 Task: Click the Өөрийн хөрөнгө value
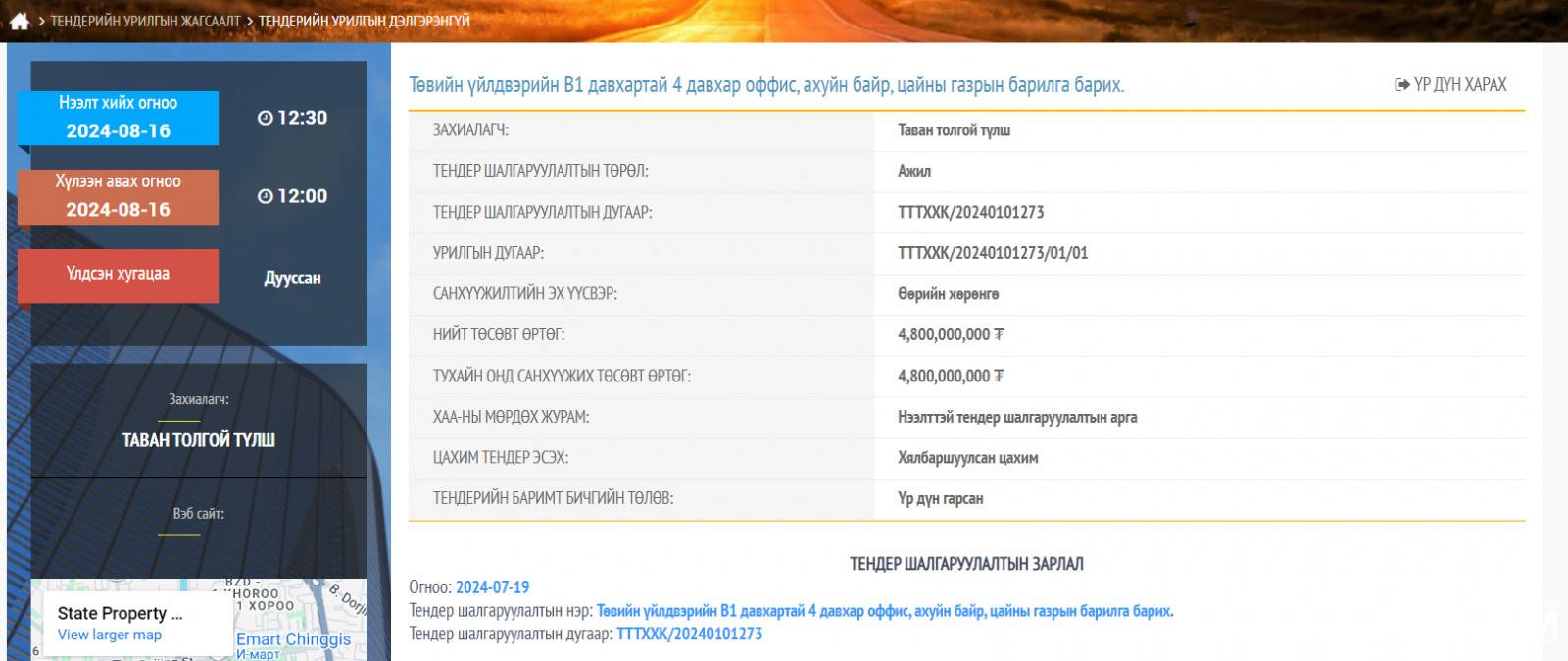[949, 294]
